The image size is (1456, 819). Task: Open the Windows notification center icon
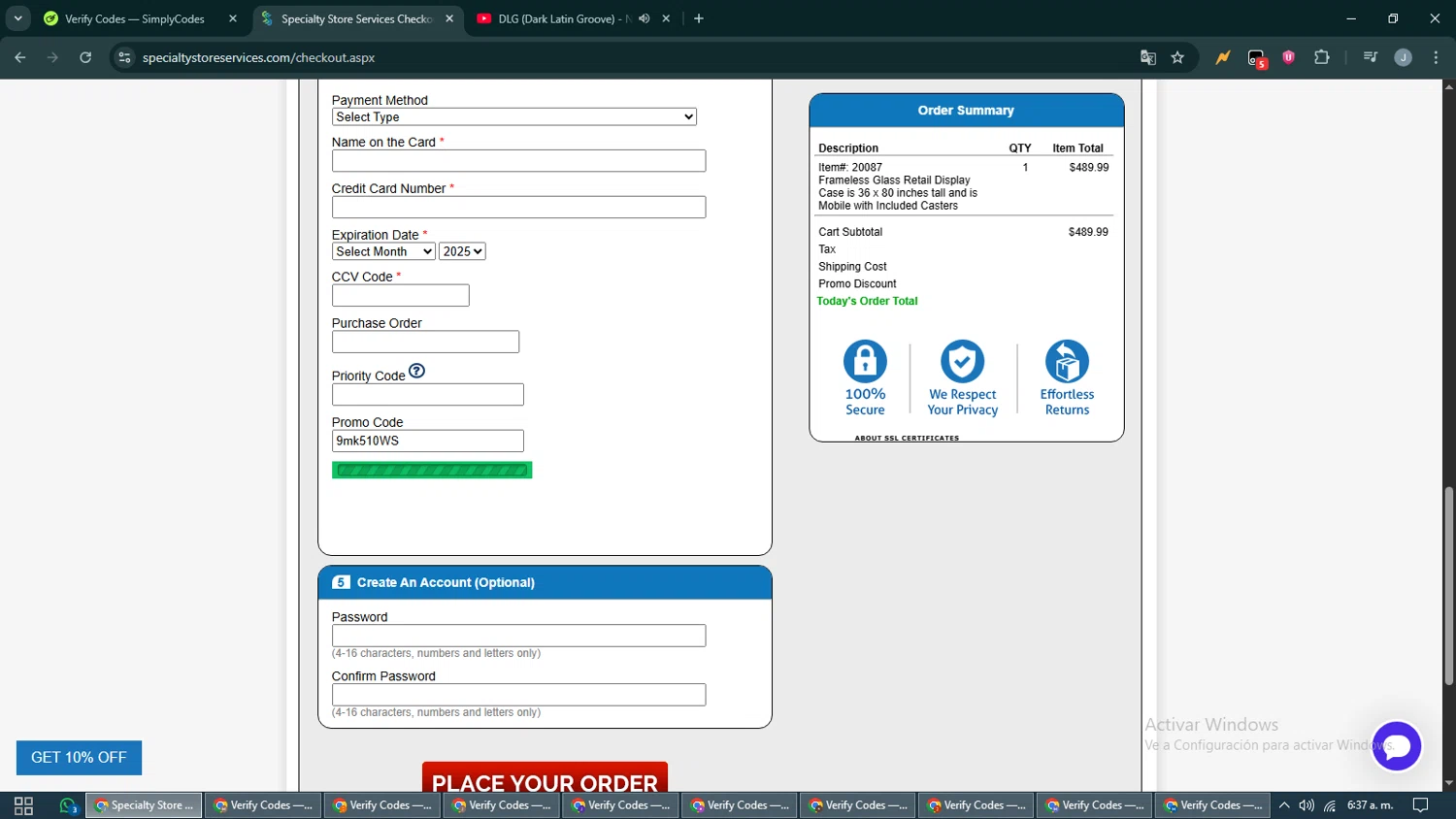tap(1421, 805)
